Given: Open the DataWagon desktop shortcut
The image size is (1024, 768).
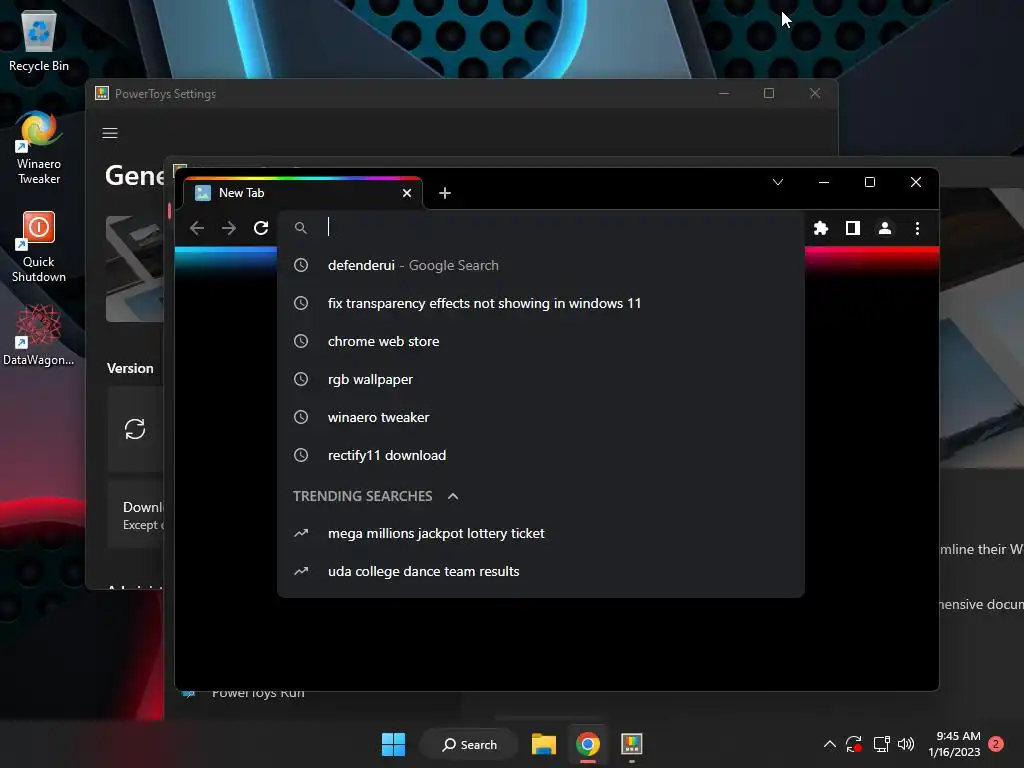Looking at the screenshot, I should pyautogui.click(x=39, y=336).
